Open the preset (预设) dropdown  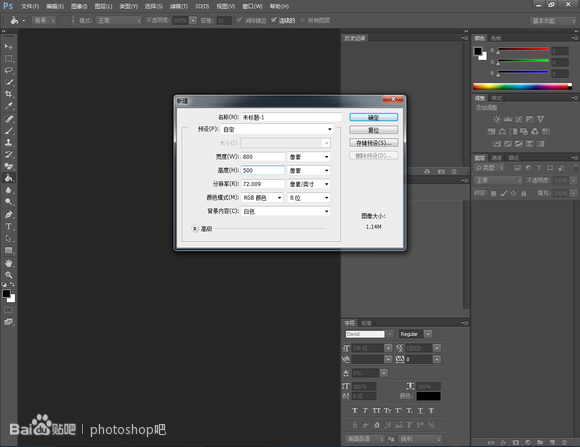[277, 129]
